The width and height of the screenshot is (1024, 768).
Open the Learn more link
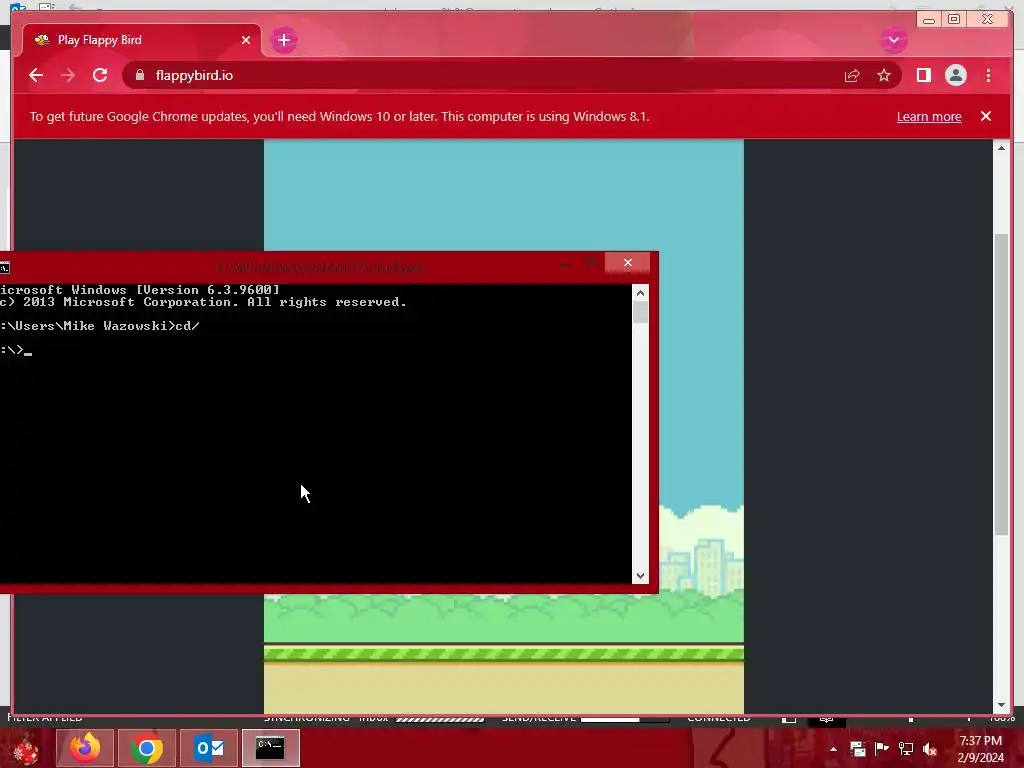click(929, 116)
